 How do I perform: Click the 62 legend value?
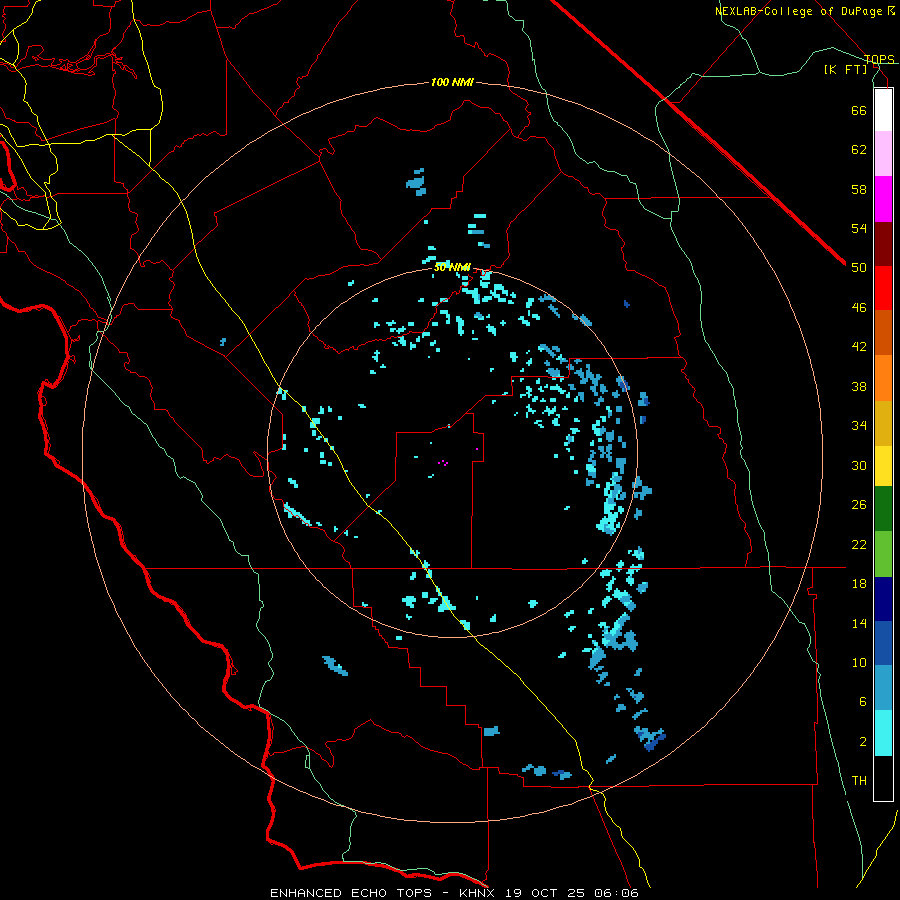[859, 150]
